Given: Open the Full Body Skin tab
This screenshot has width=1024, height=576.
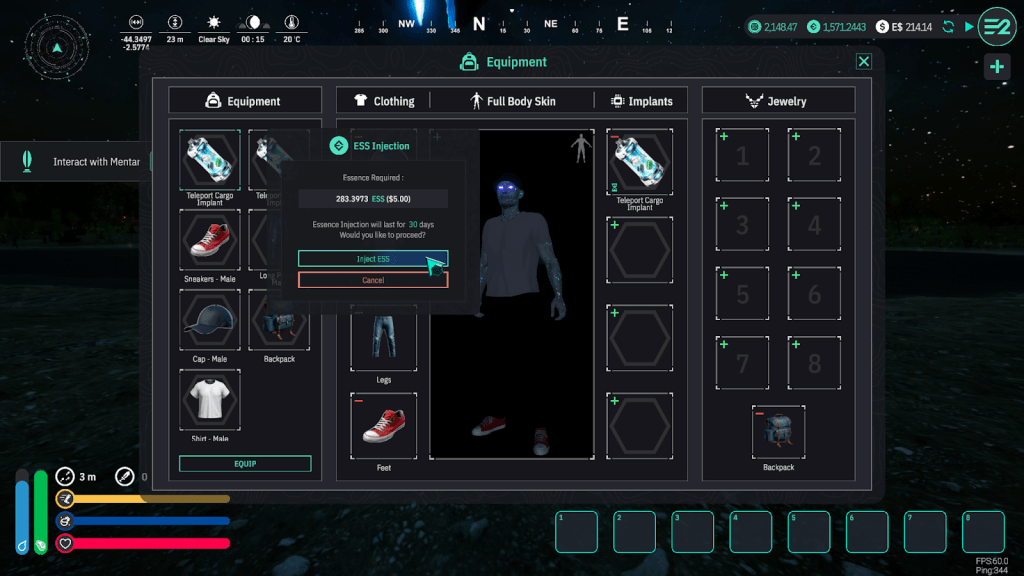Looking at the screenshot, I should pyautogui.click(x=512, y=101).
